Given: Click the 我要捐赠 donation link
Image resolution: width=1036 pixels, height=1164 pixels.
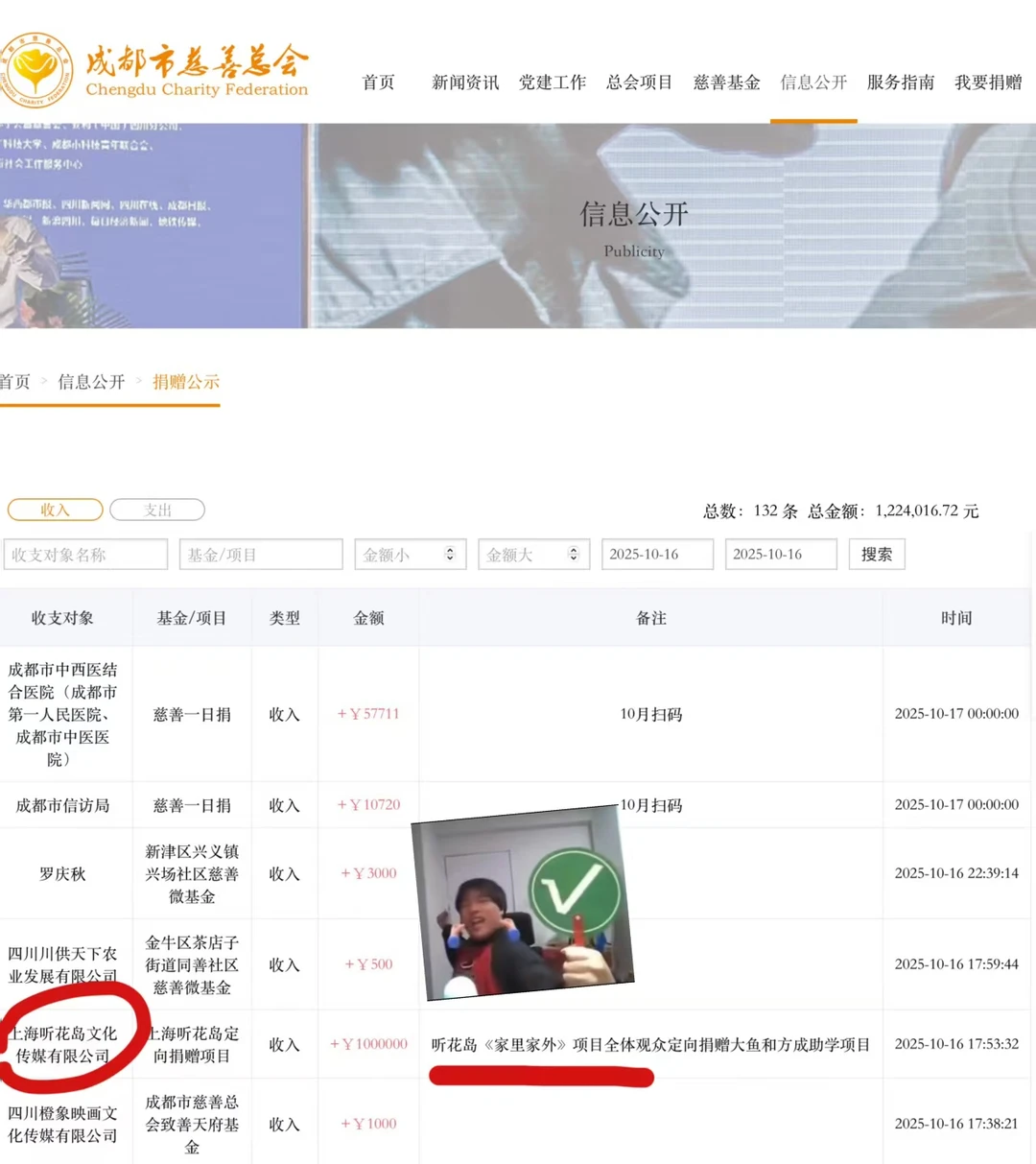Looking at the screenshot, I should click(987, 83).
